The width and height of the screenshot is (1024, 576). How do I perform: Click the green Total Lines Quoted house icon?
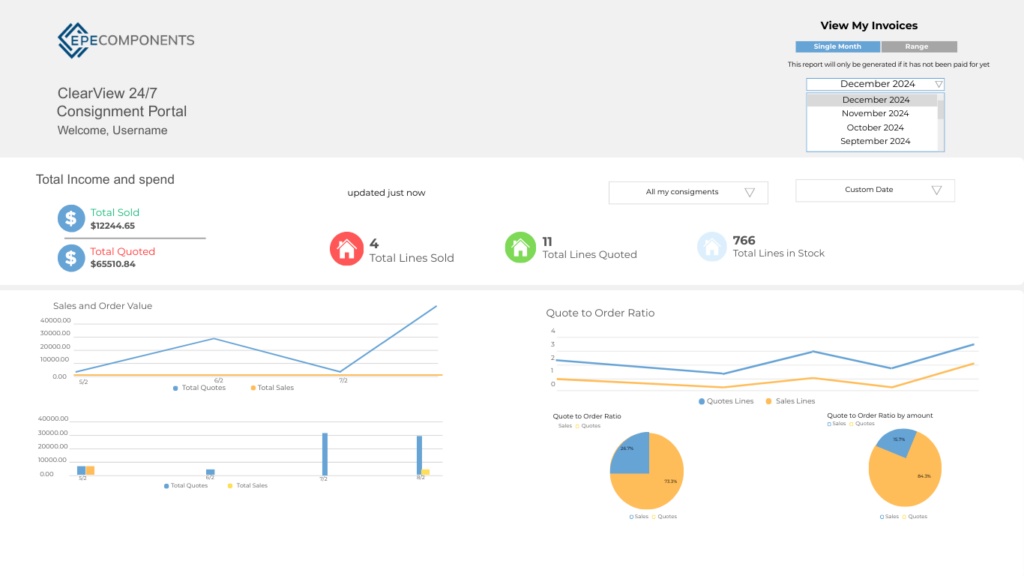coord(520,247)
